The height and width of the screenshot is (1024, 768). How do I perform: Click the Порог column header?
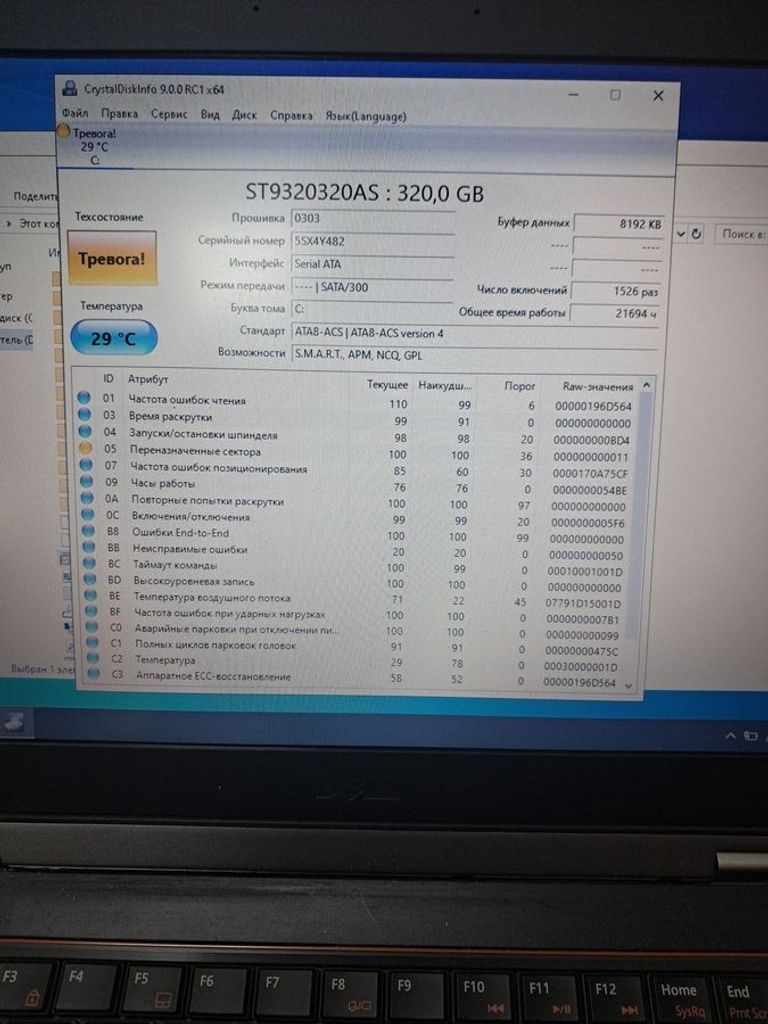pyautogui.click(x=520, y=386)
